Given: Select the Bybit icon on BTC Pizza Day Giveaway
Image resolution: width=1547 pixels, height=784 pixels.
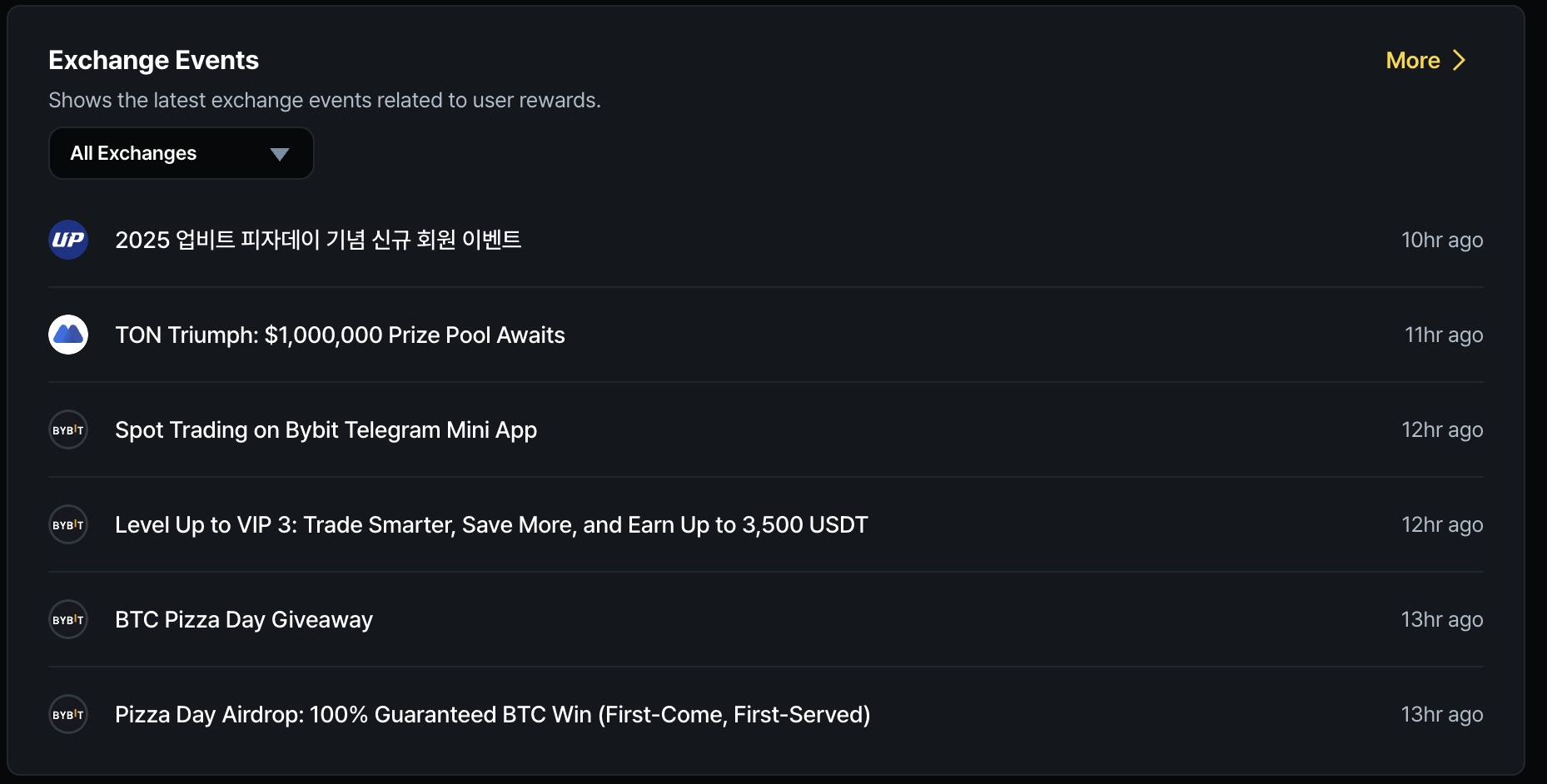Looking at the screenshot, I should 67,619.
